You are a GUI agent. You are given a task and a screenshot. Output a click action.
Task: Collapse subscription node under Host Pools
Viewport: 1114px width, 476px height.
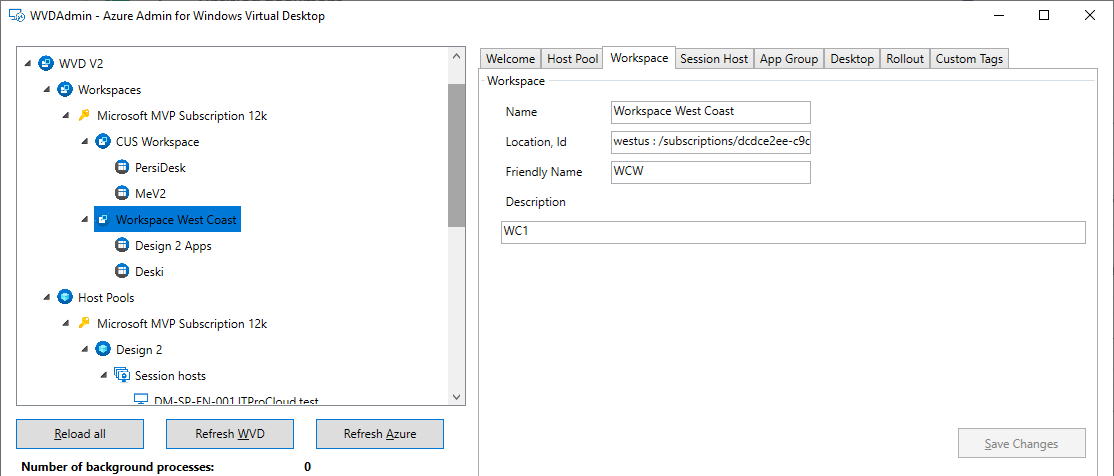[66, 324]
